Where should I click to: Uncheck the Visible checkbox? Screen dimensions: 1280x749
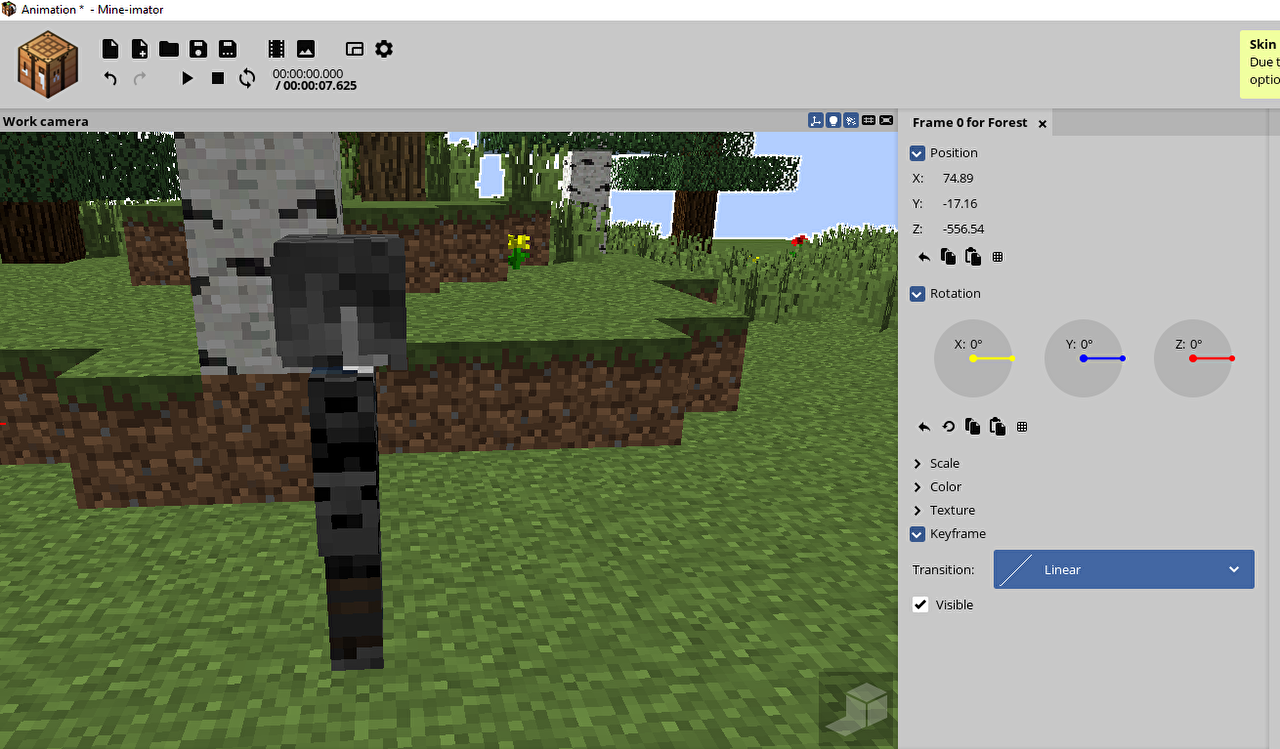[x=921, y=605]
